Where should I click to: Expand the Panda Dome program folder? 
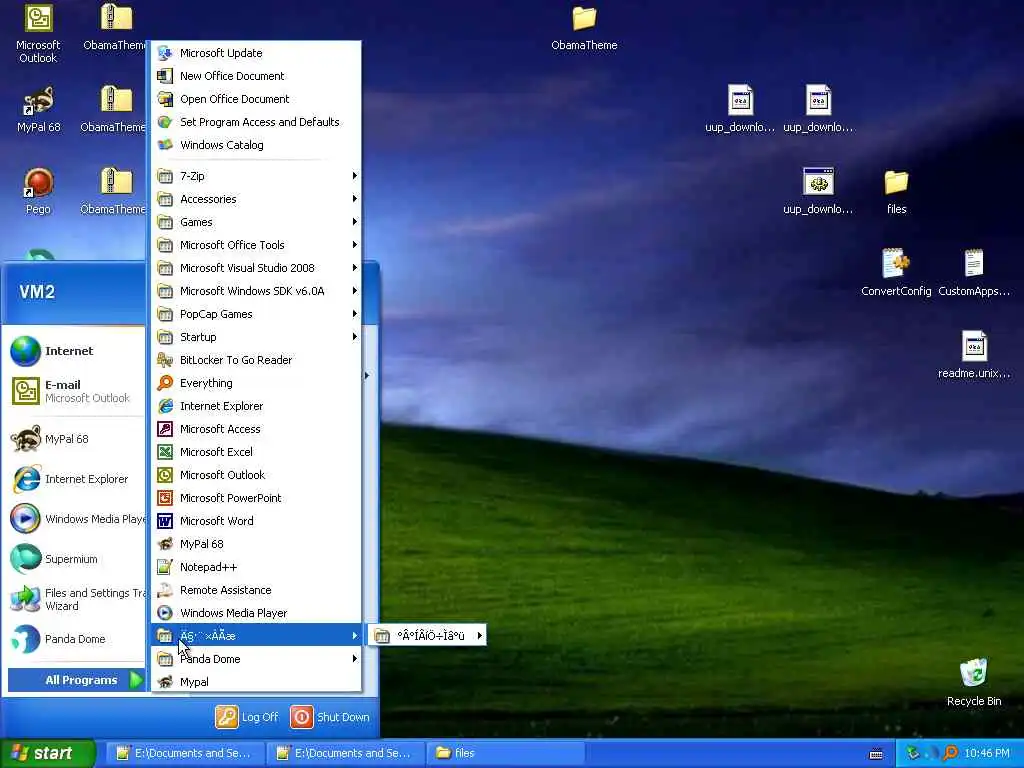tap(256, 659)
